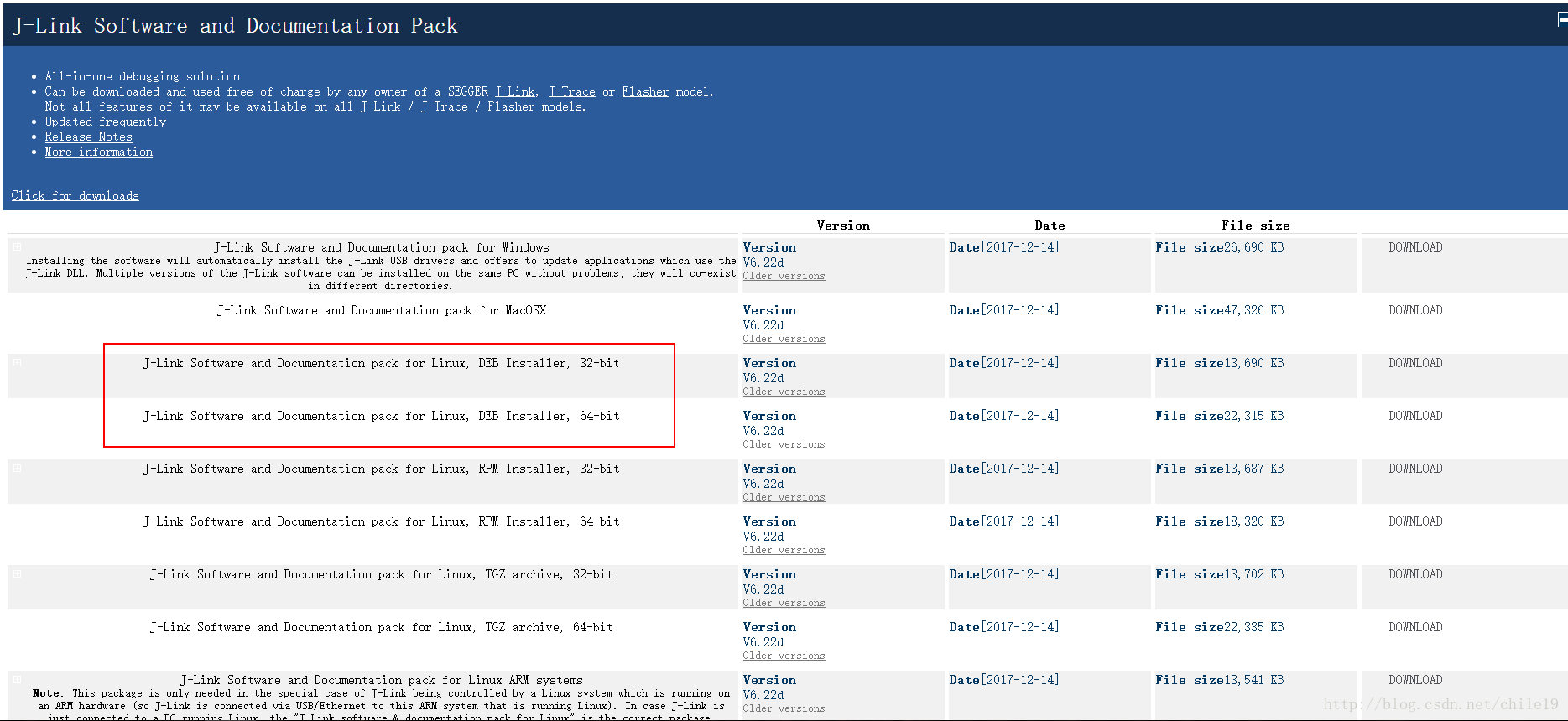
Task: Click file size '26,690 KB' for Windows
Action: click(x=1253, y=247)
